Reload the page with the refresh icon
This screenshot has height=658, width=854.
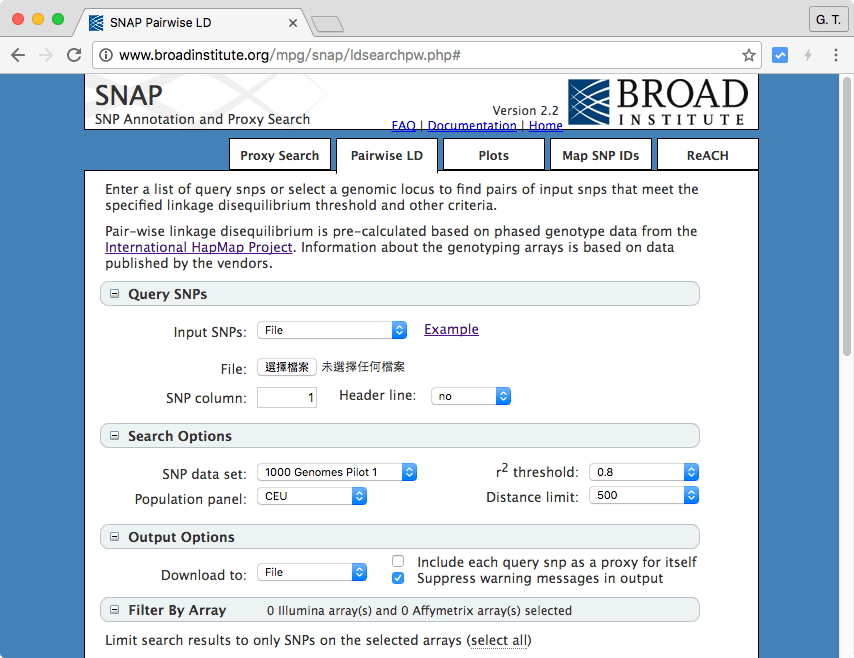point(74,56)
